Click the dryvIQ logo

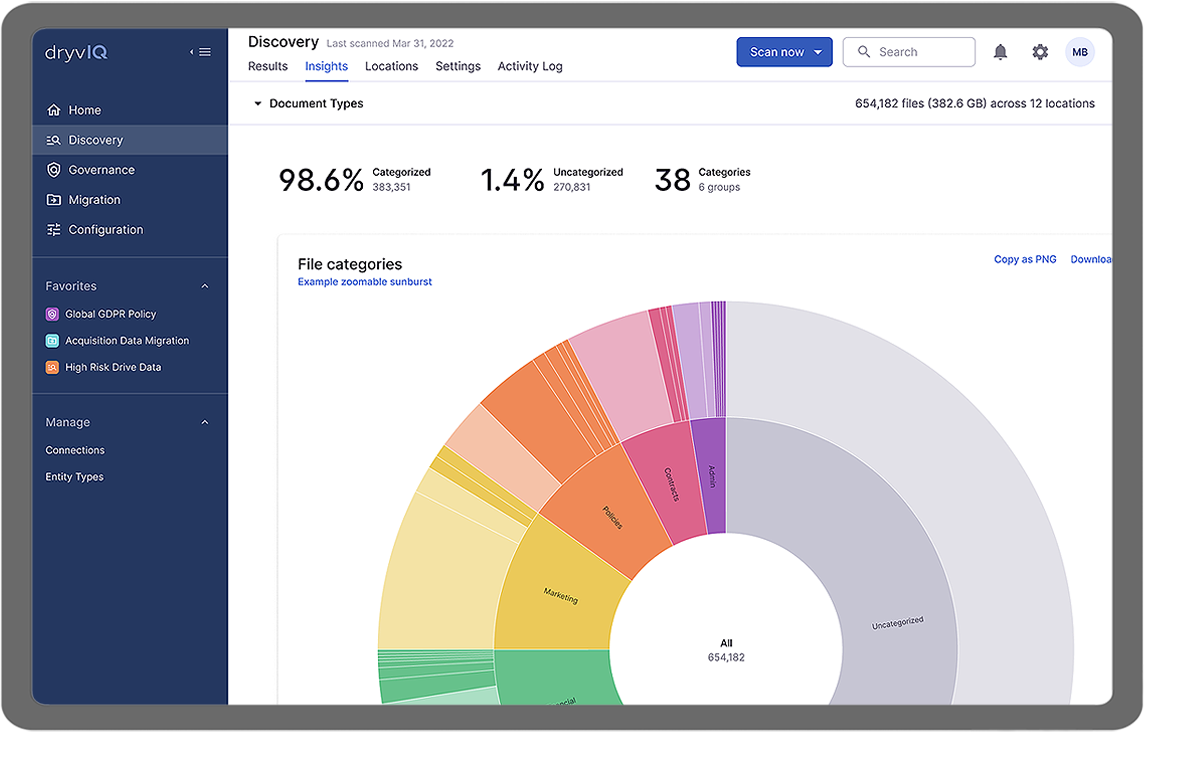click(x=76, y=52)
